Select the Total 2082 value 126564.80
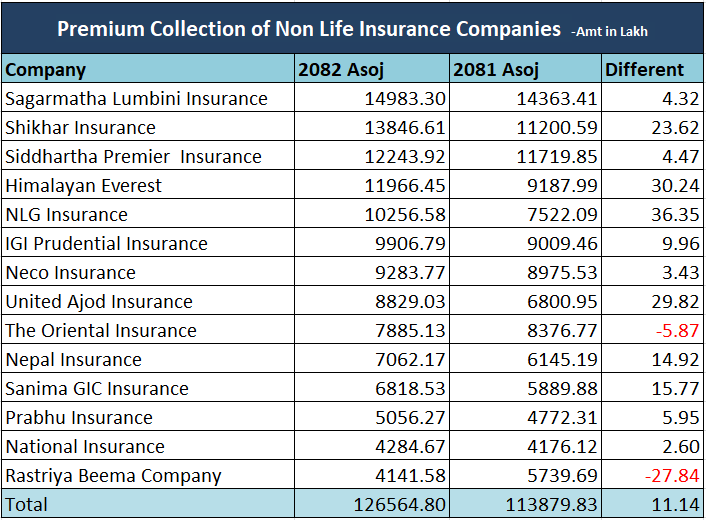 (x=400, y=505)
